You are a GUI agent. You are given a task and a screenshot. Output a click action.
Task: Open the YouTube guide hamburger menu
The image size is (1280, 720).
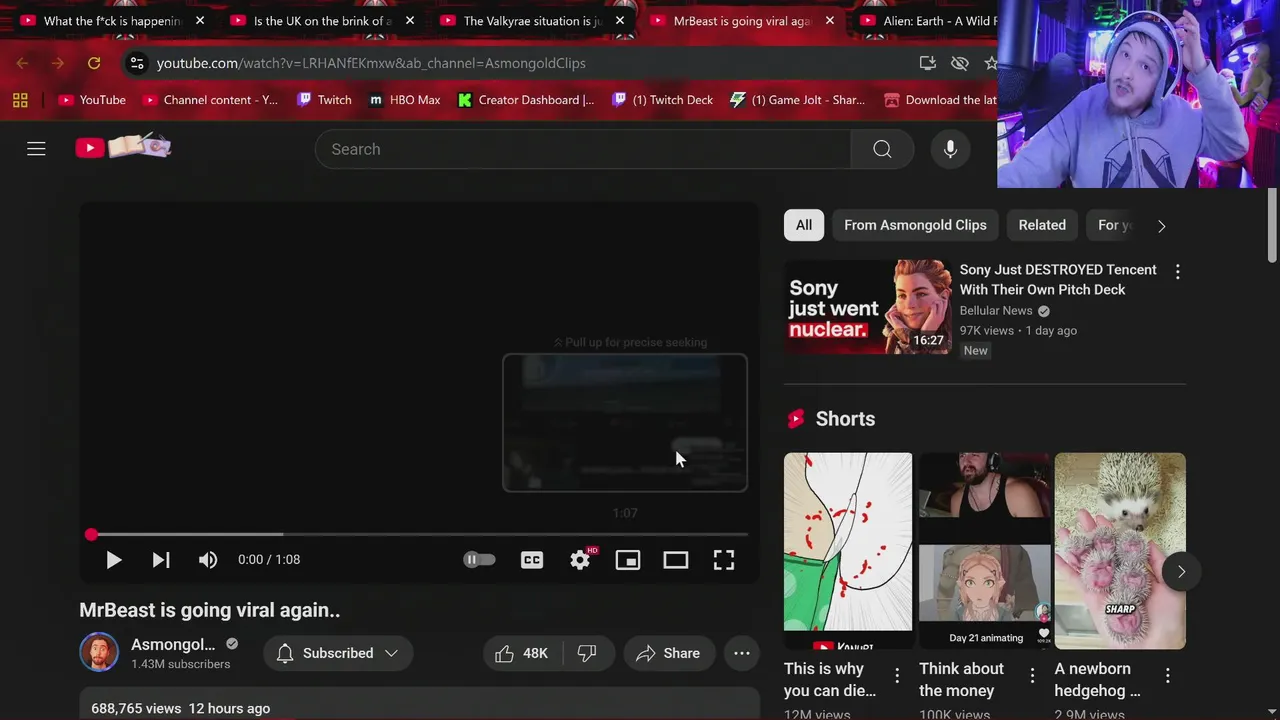[36, 149]
